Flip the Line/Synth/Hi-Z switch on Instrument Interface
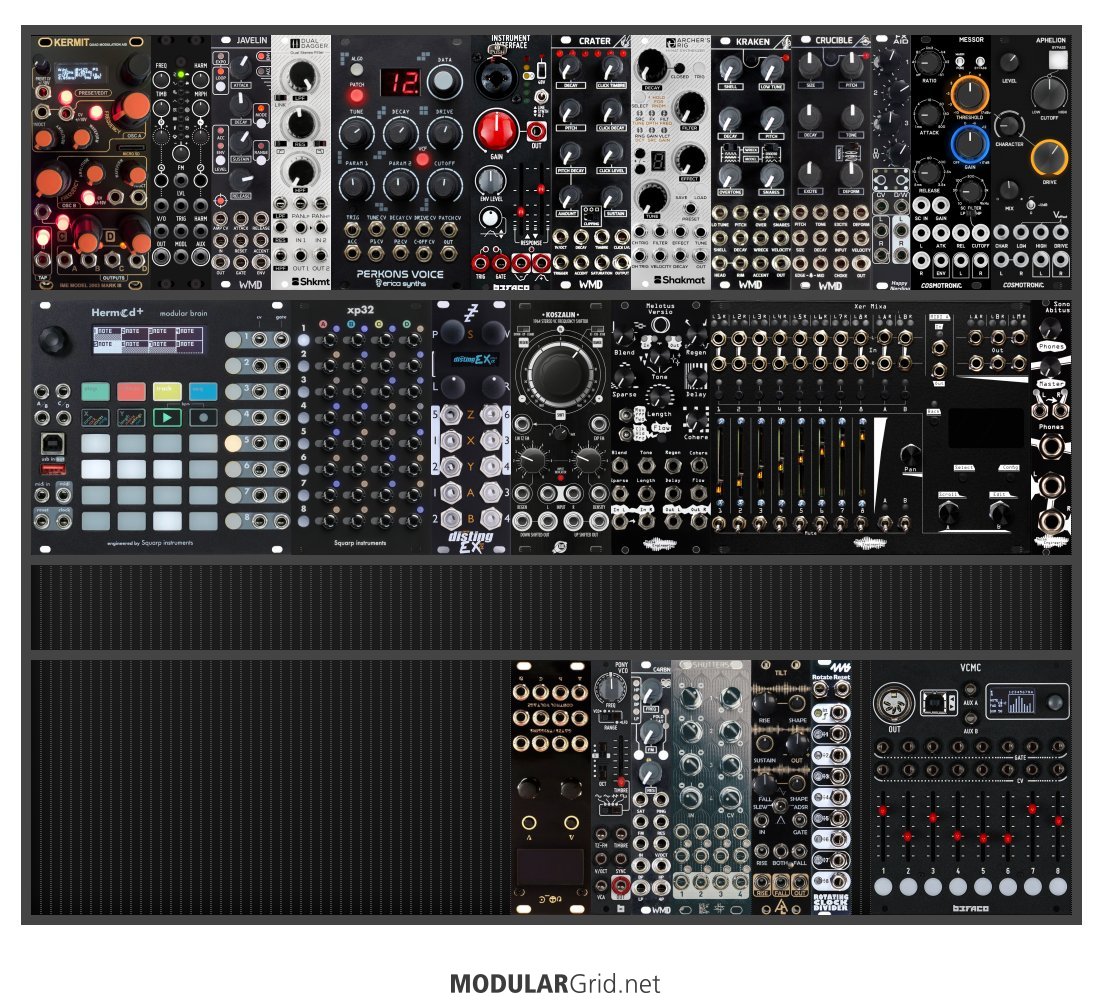 tap(541, 96)
